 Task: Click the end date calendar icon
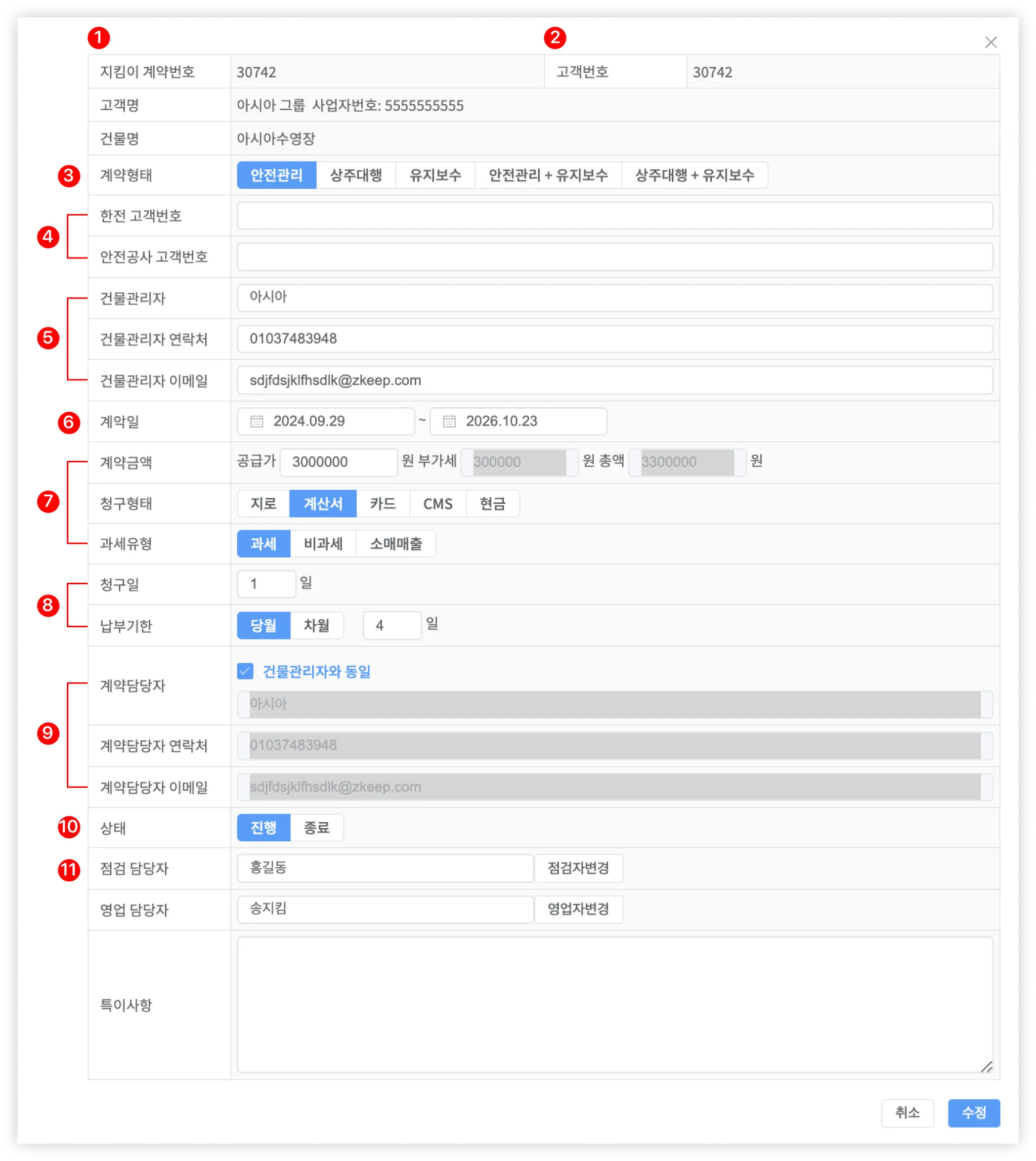(x=449, y=421)
